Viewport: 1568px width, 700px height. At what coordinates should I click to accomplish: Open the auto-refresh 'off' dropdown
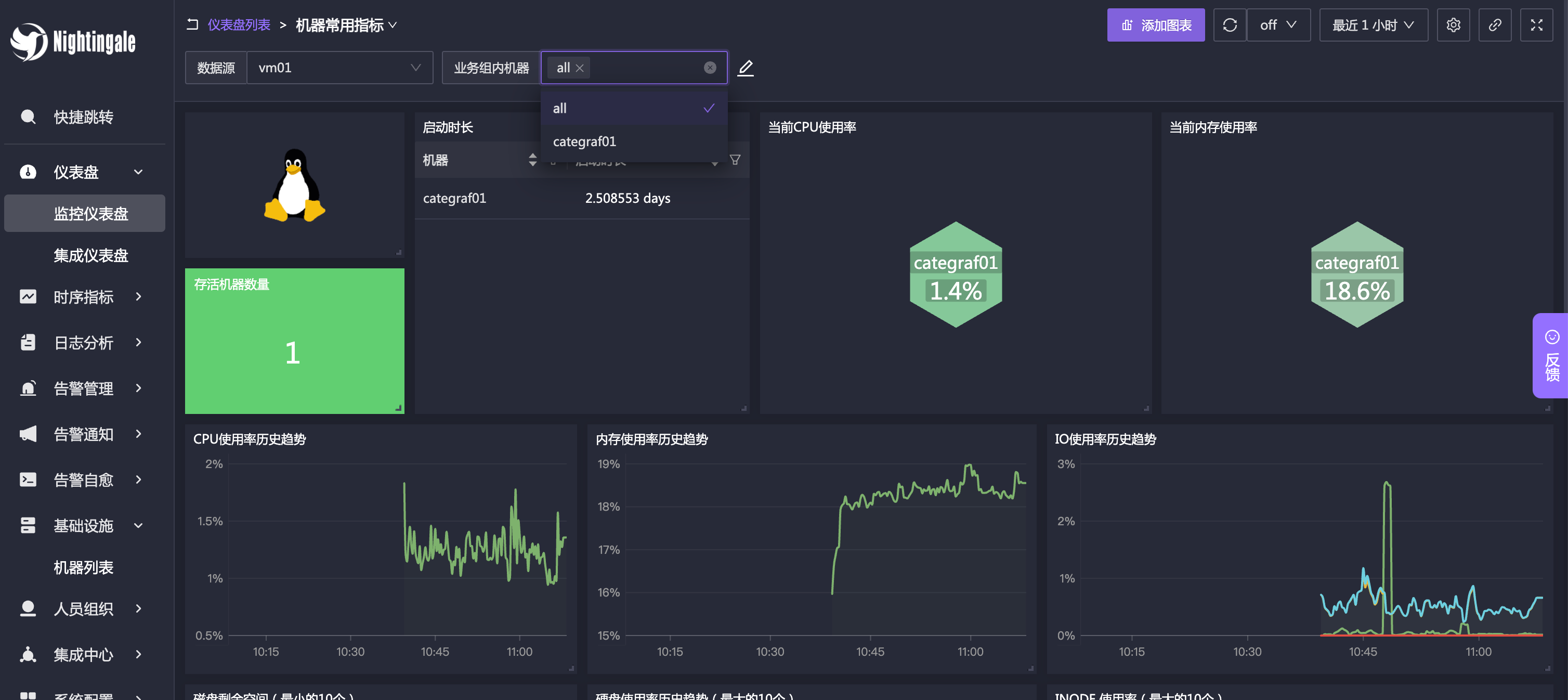click(x=1278, y=25)
